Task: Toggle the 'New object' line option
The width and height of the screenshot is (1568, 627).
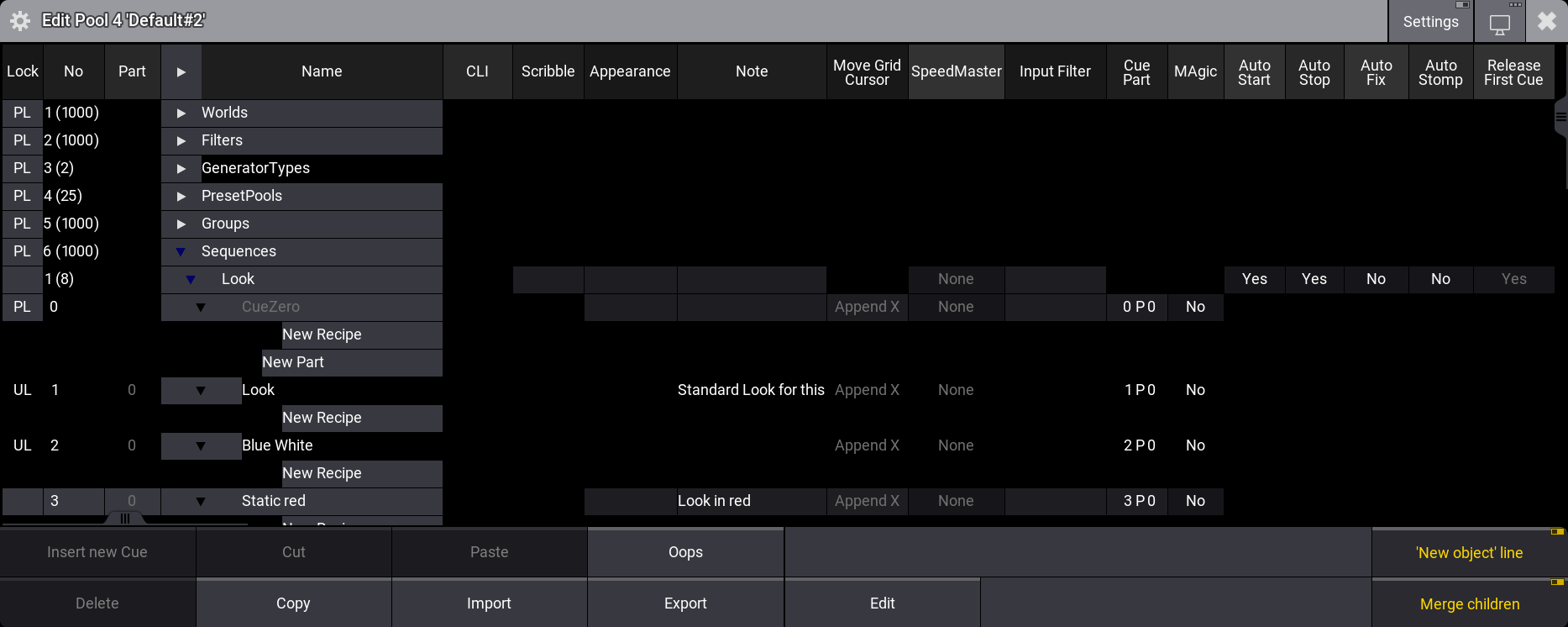Action: [1469, 553]
